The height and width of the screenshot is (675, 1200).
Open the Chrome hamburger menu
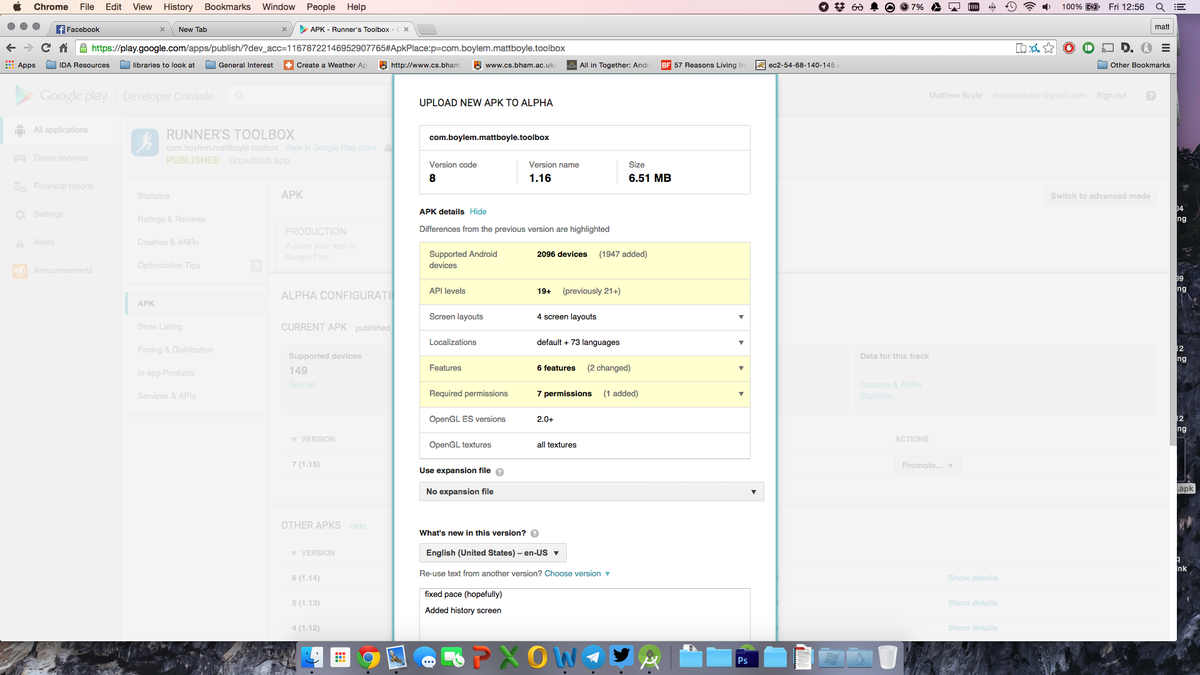point(1166,48)
